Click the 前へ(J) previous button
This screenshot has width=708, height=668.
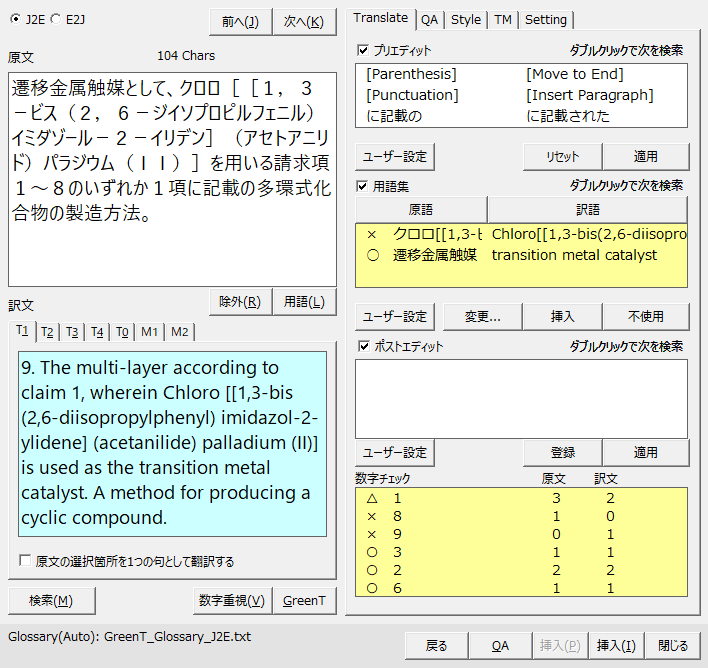click(x=240, y=22)
